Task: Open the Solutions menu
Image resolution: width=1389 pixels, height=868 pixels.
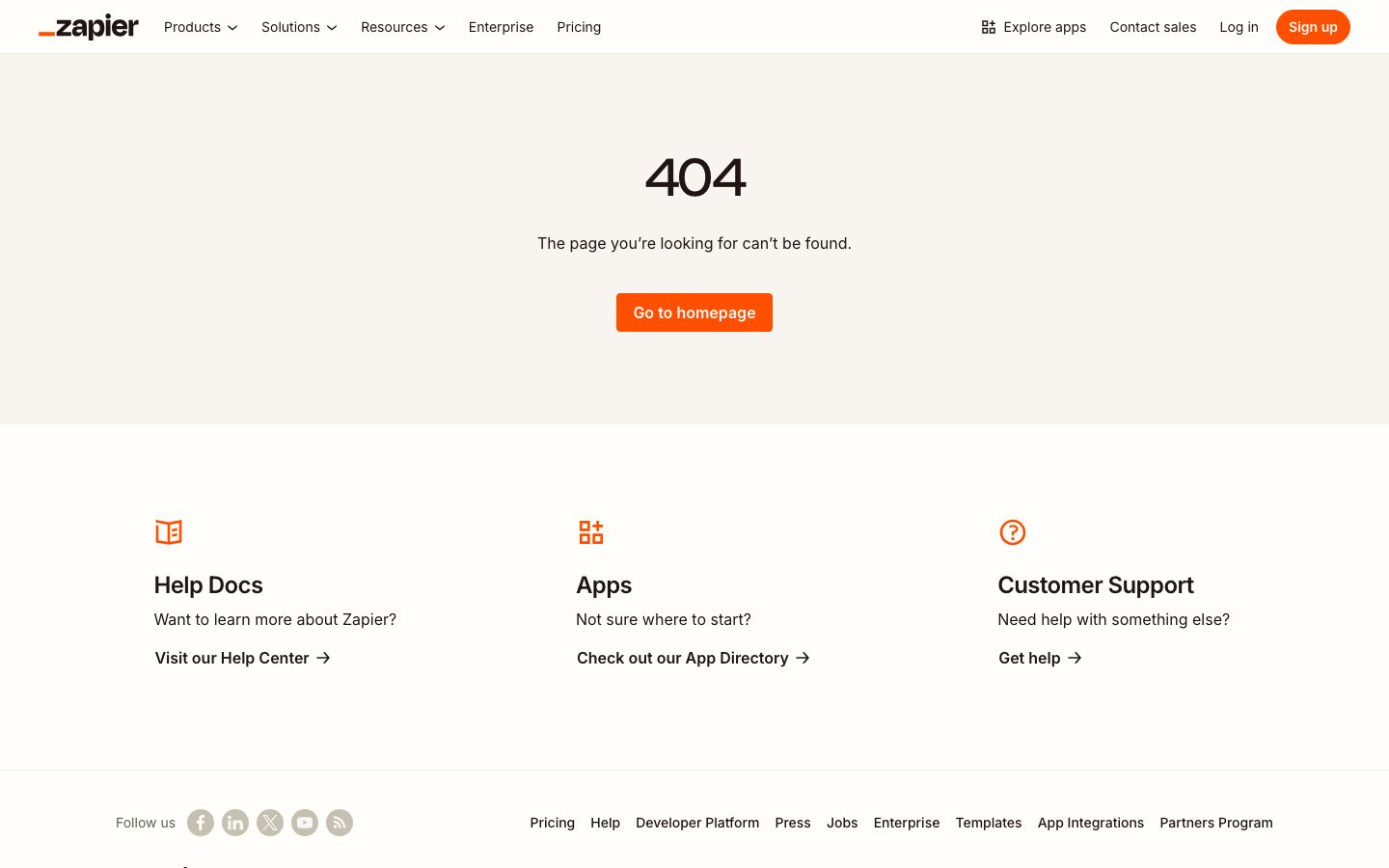Action: pos(299,27)
